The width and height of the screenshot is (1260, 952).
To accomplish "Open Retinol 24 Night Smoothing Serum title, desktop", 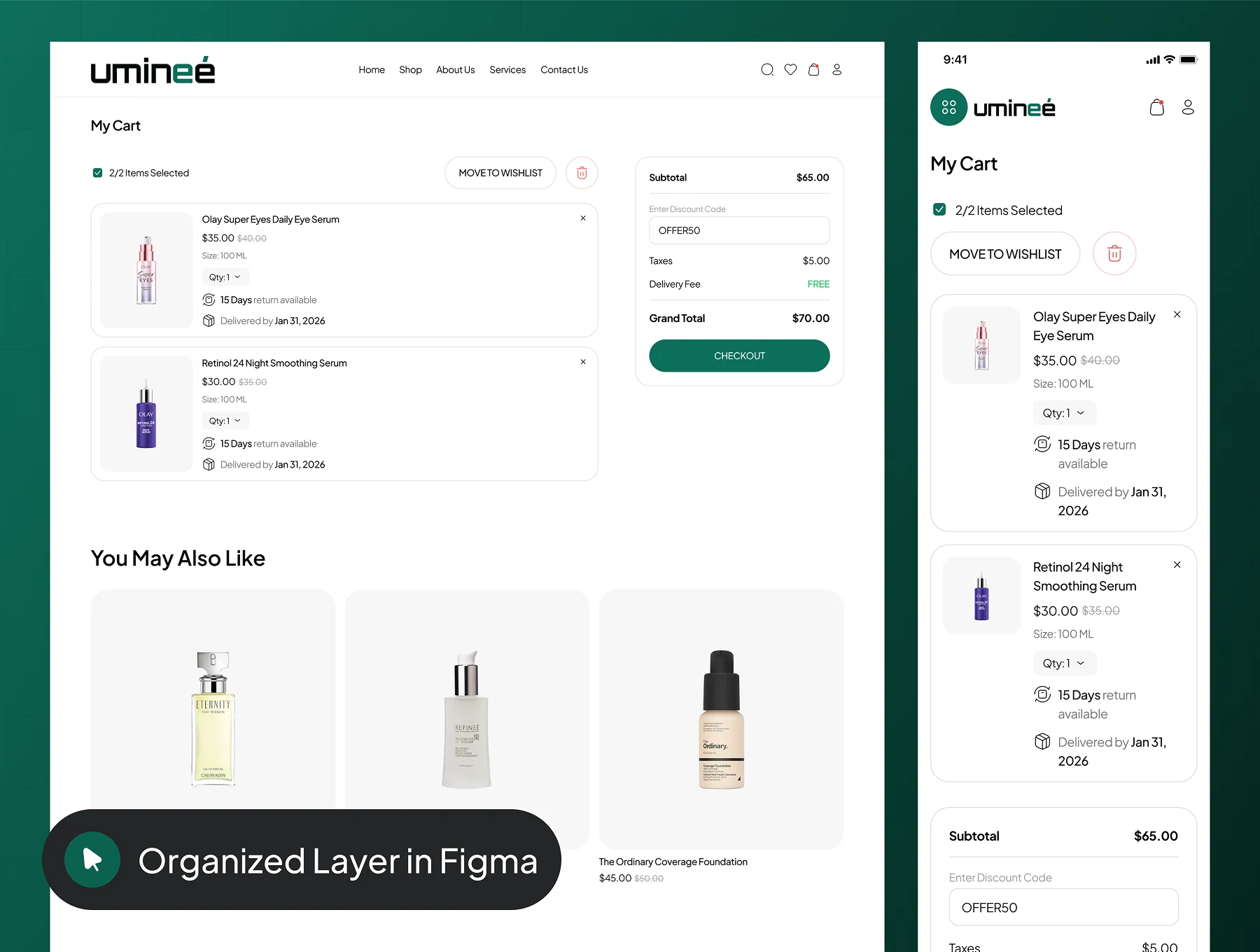I will click(274, 363).
